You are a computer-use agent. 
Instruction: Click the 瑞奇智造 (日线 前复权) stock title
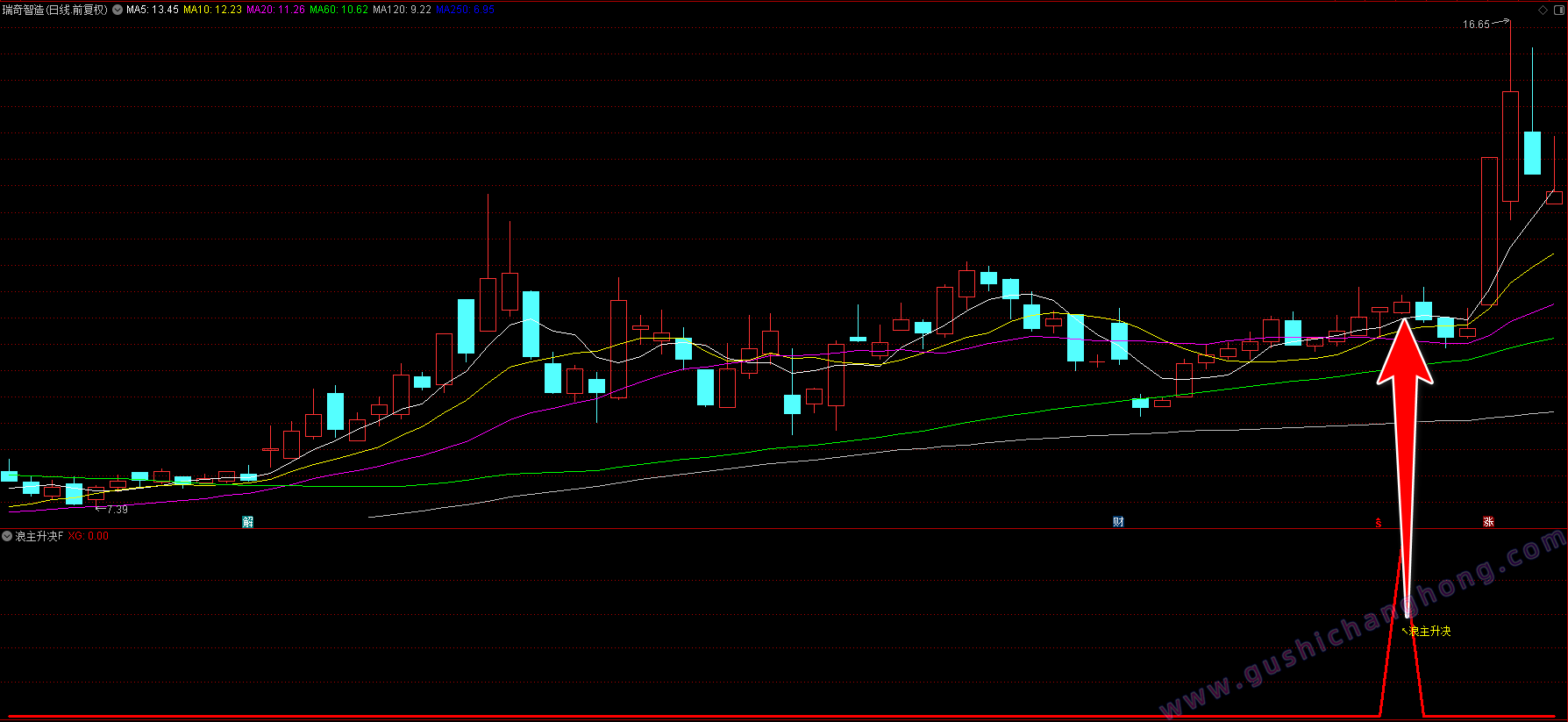point(54,10)
